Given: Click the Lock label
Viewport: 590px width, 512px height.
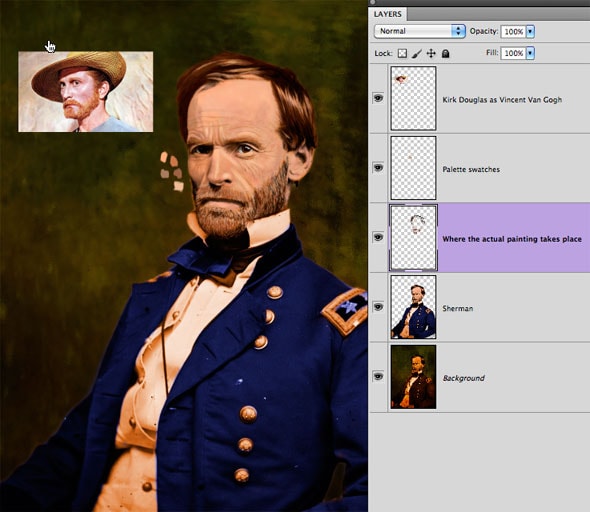Looking at the screenshot, I should pos(383,53).
